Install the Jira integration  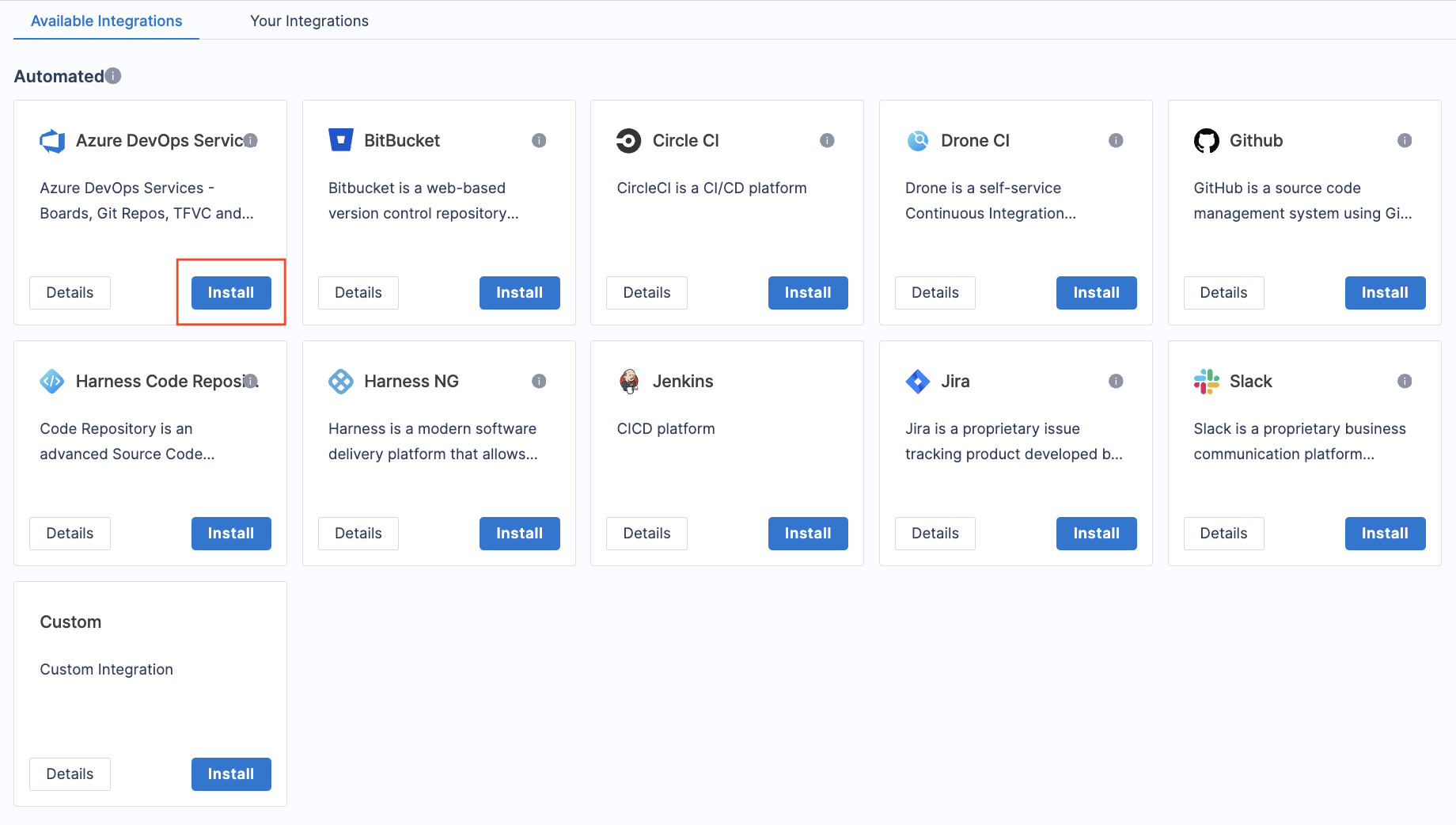(x=1097, y=533)
